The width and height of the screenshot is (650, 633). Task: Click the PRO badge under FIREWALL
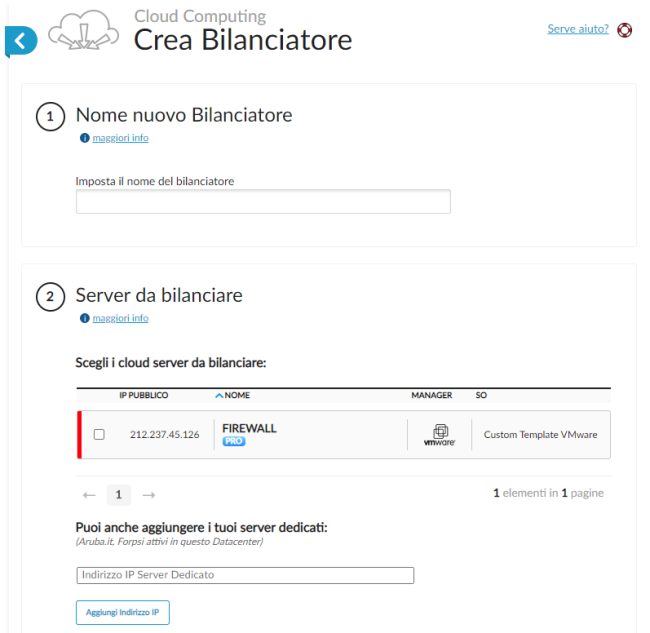coord(234,441)
